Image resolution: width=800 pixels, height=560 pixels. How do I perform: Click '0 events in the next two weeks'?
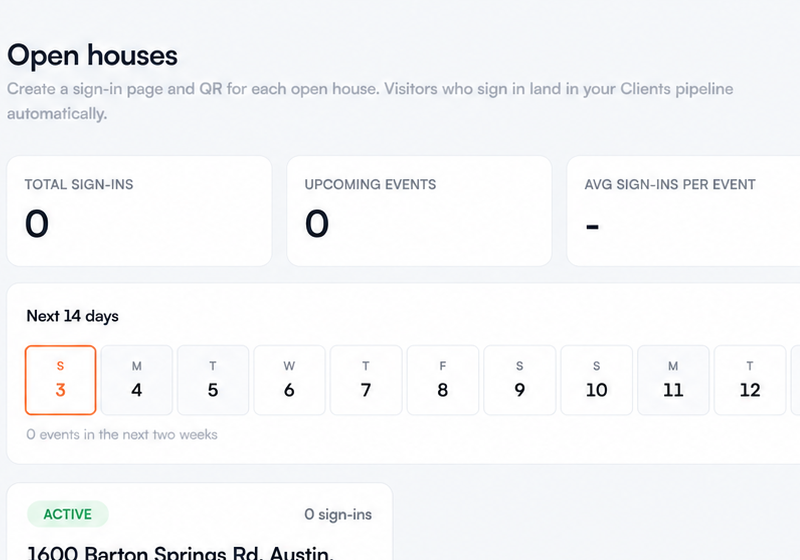click(122, 435)
